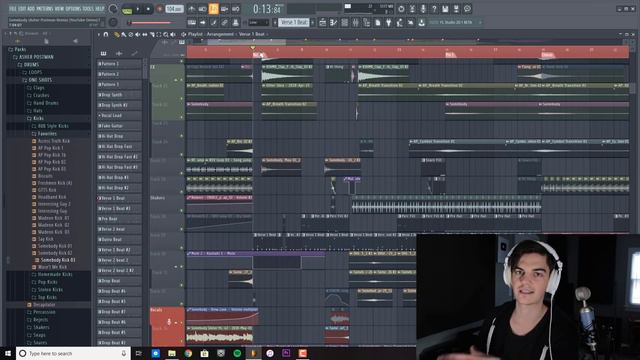
Task: Select the playlist Paint brush tool
Action: pyautogui.click(x=124, y=35)
